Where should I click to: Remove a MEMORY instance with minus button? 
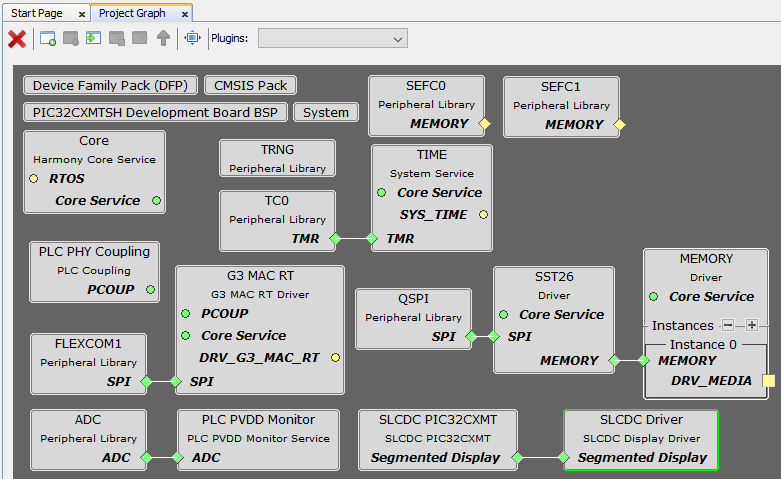click(728, 325)
